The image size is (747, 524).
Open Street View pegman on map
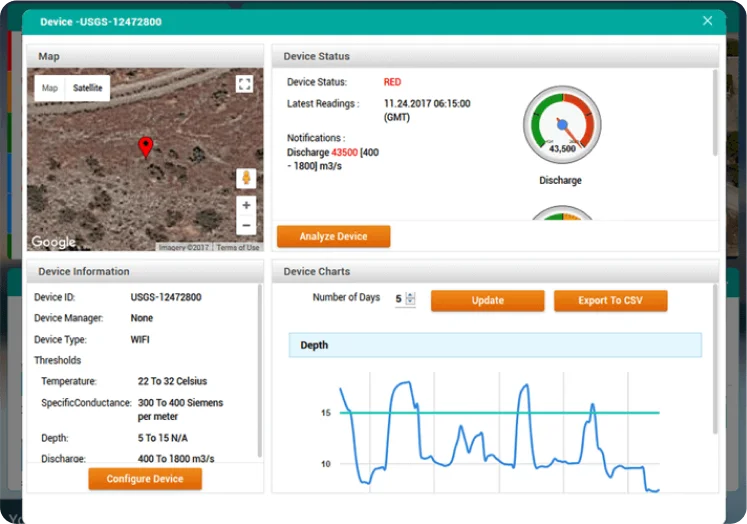[x=245, y=178]
